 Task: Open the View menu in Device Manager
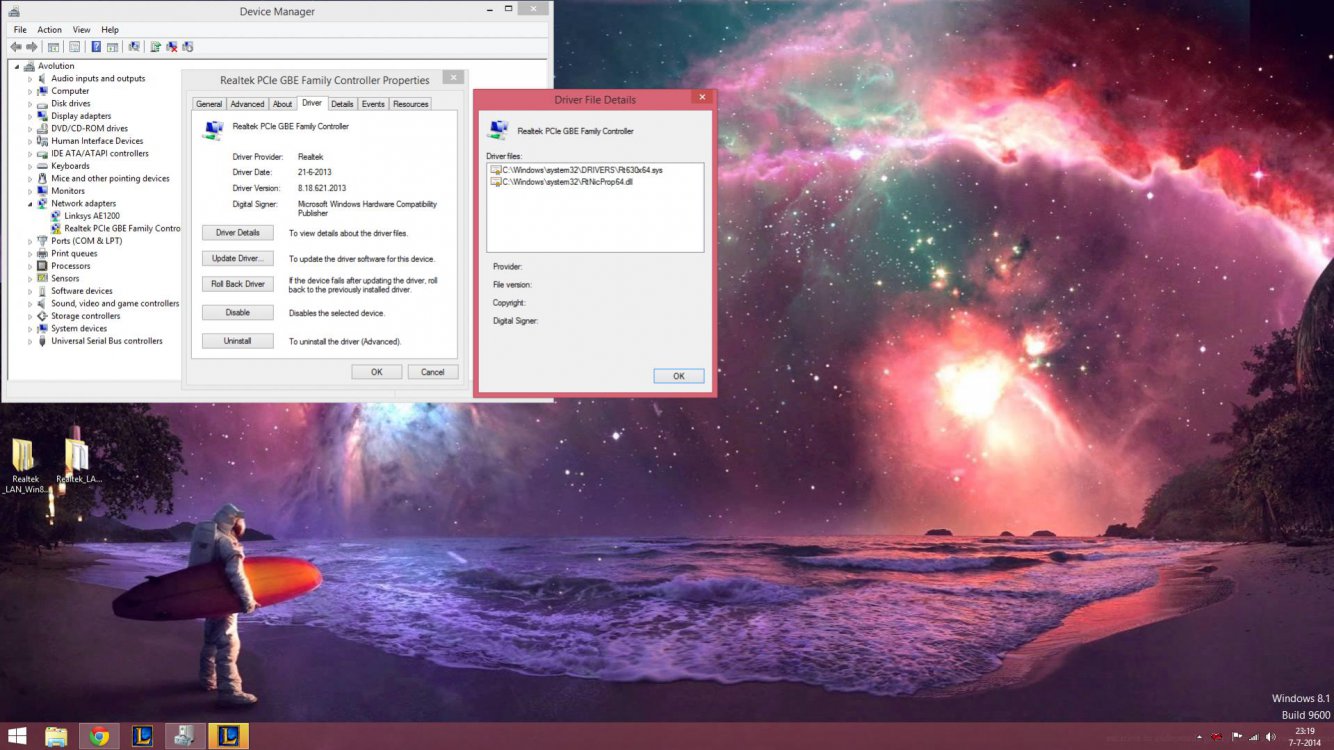tap(81, 30)
